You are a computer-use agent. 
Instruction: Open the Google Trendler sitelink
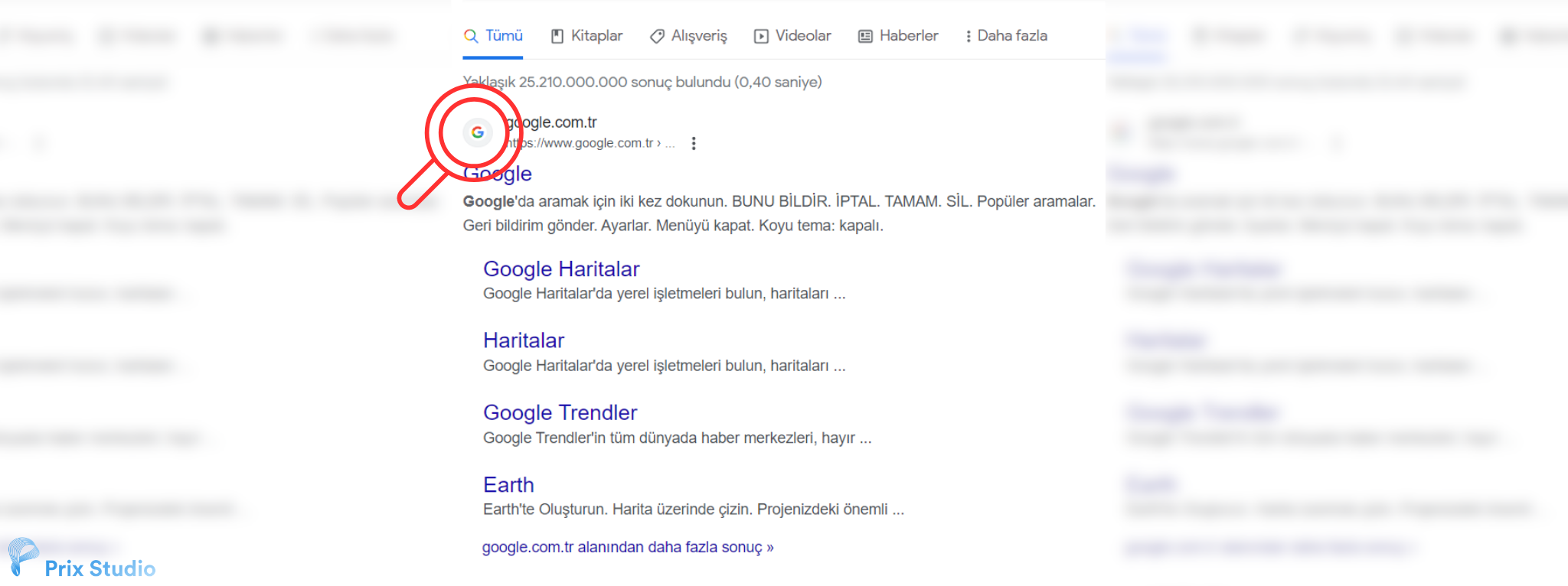coord(560,412)
